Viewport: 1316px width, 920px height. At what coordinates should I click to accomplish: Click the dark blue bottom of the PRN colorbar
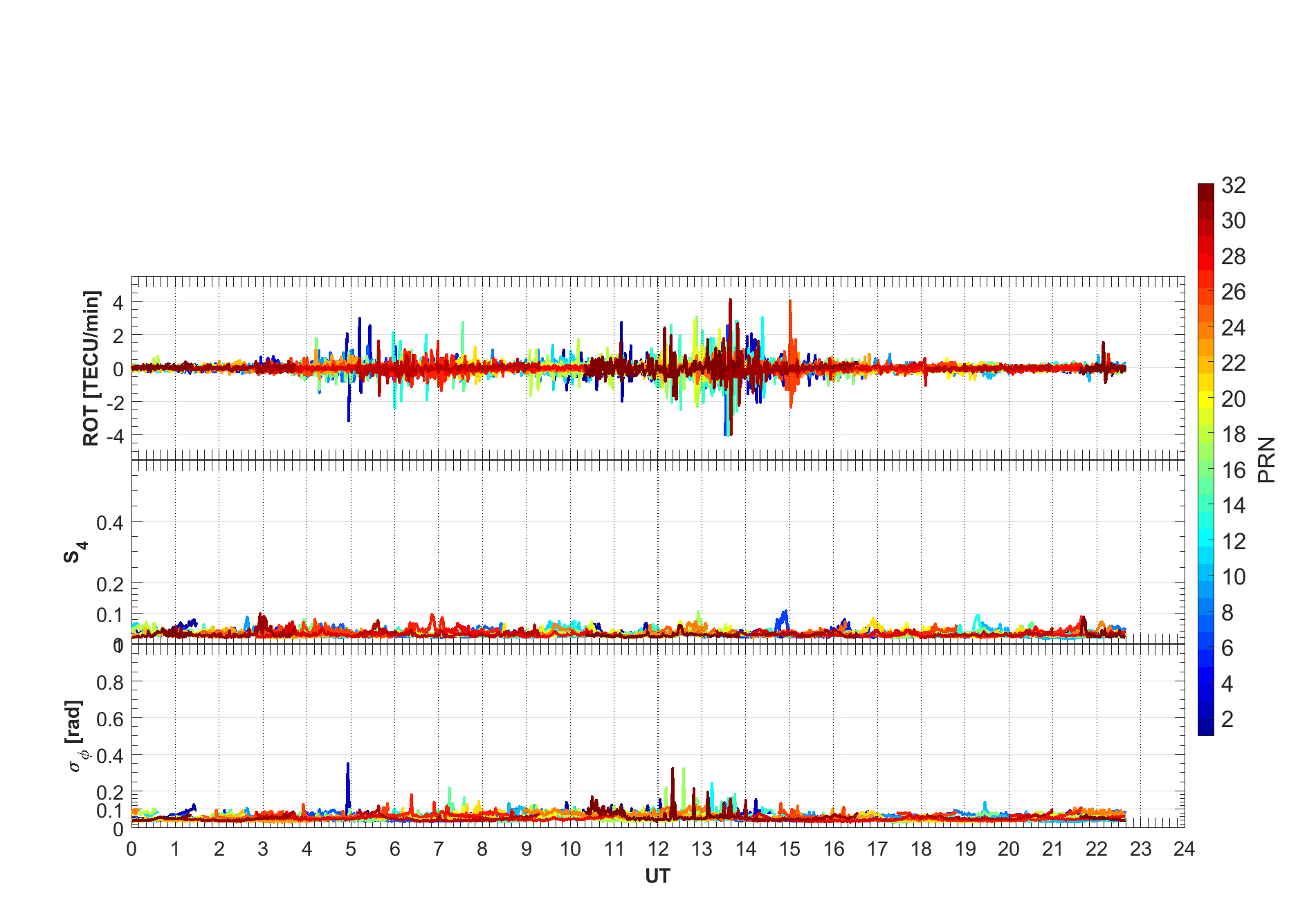click(1205, 727)
